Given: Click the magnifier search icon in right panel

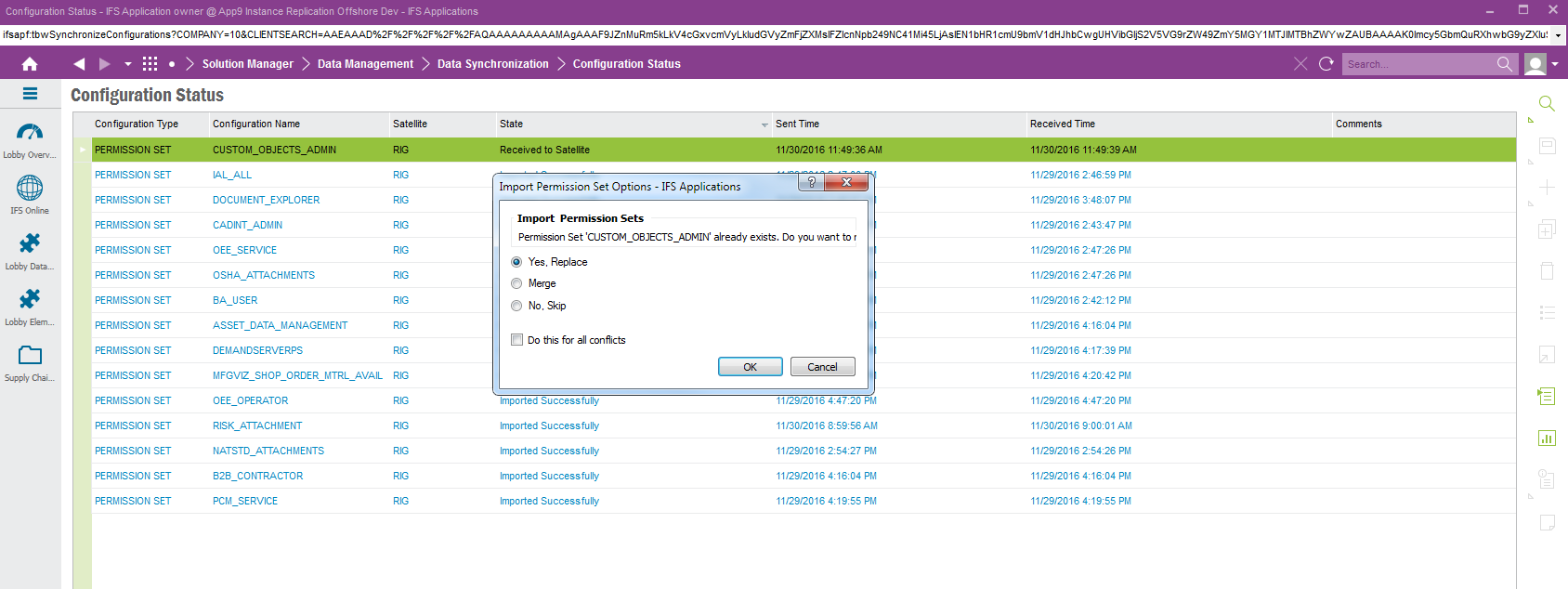Looking at the screenshot, I should pos(1547,103).
